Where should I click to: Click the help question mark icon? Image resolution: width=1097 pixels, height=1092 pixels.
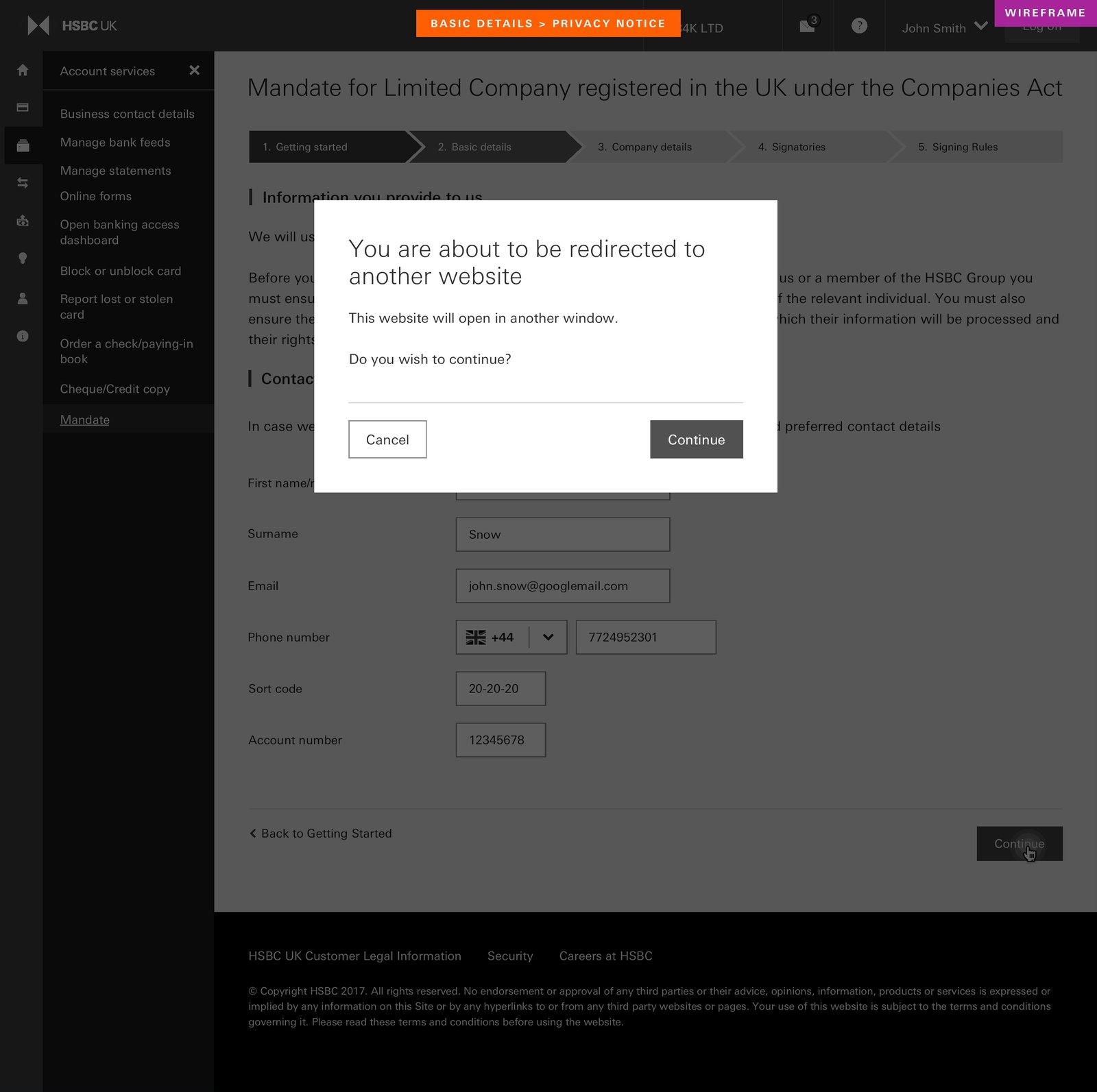[x=858, y=27]
